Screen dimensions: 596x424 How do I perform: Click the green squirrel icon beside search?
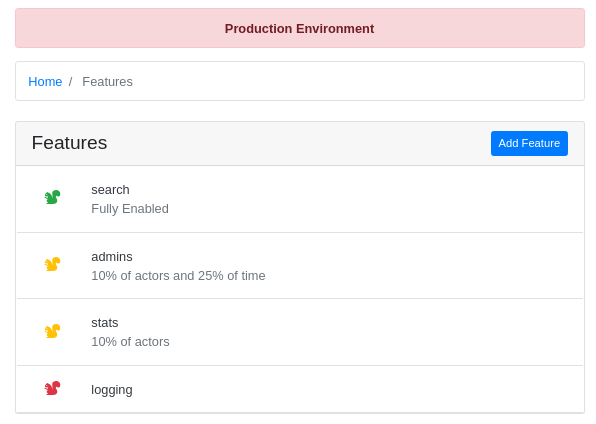(52, 197)
